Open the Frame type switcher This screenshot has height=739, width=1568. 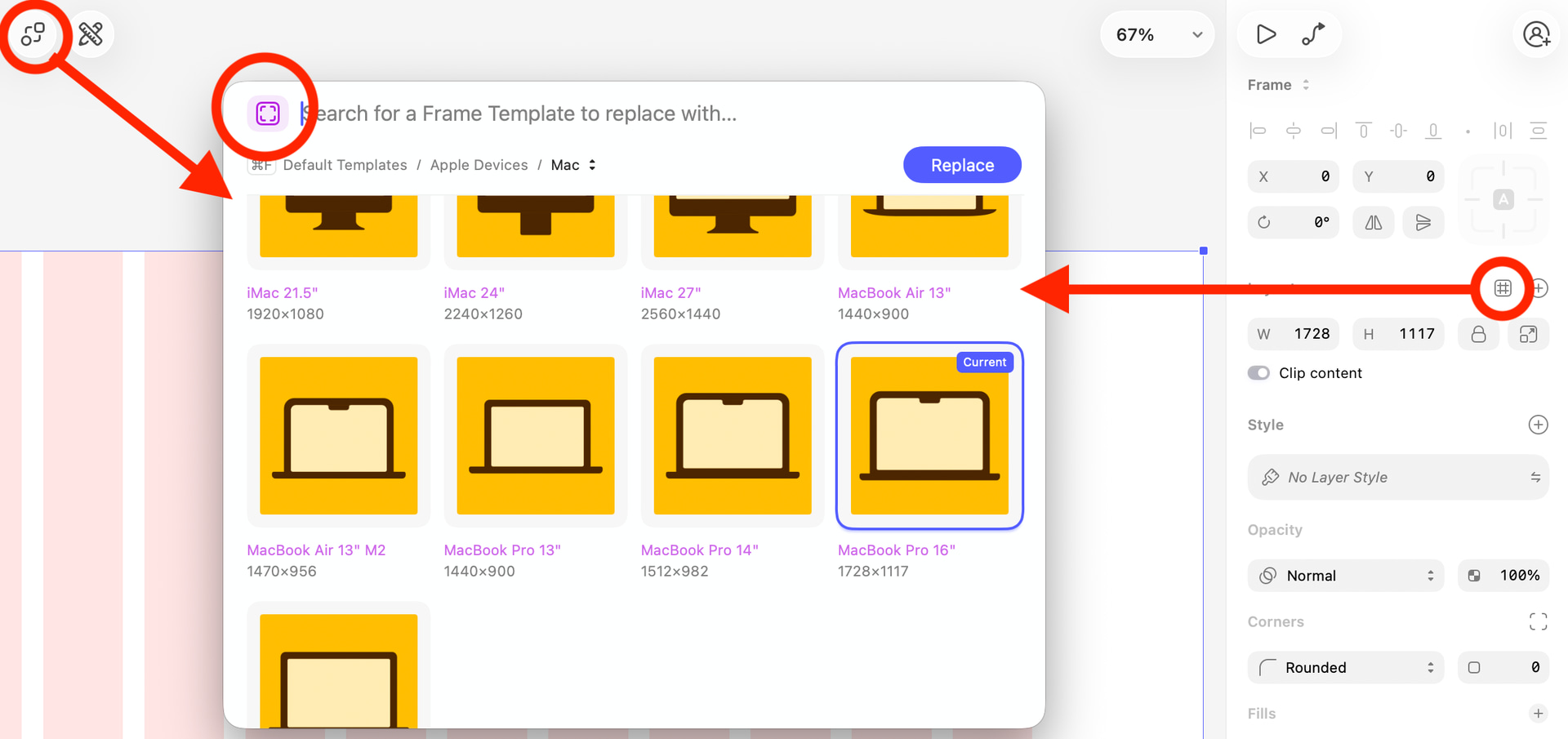(x=1279, y=85)
